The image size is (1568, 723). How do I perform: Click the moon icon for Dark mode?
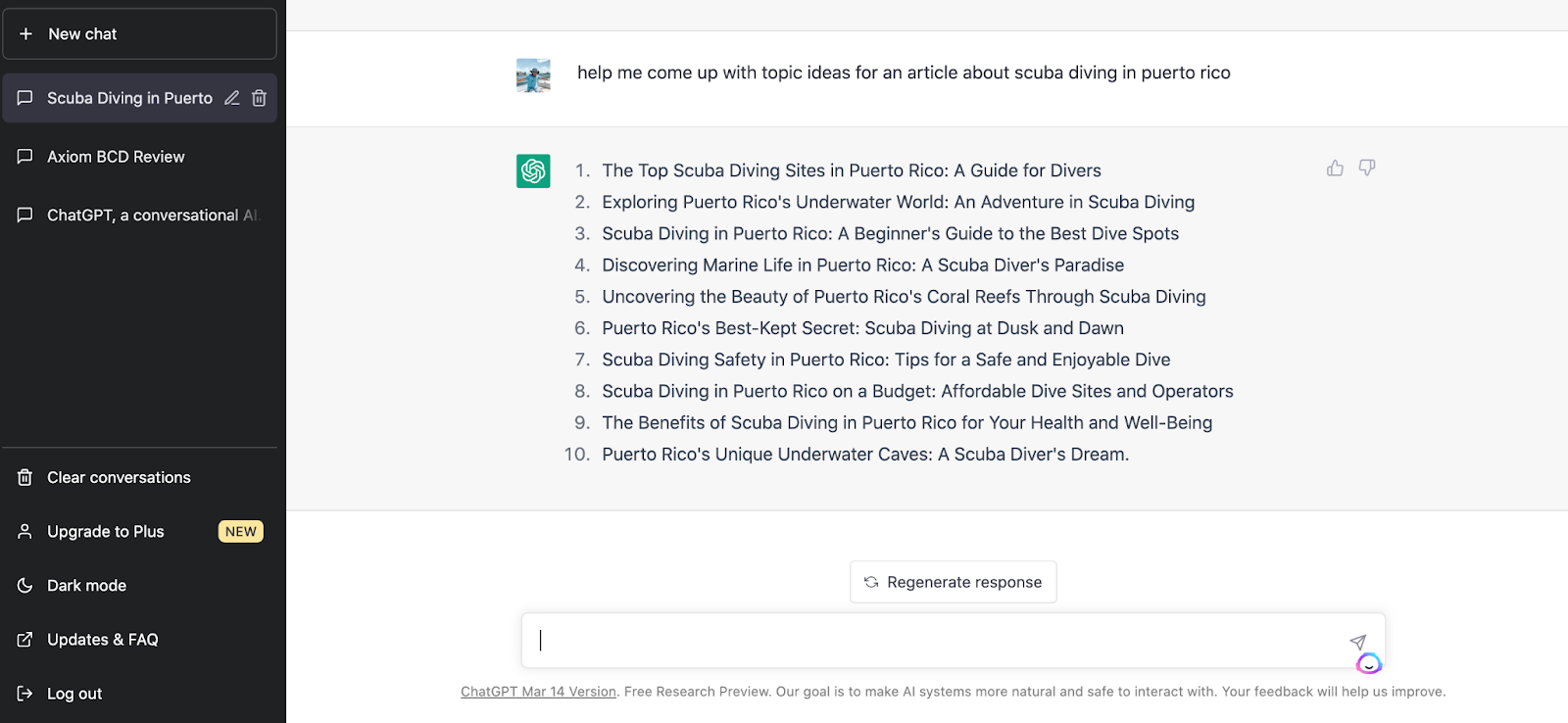pos(25,585)
